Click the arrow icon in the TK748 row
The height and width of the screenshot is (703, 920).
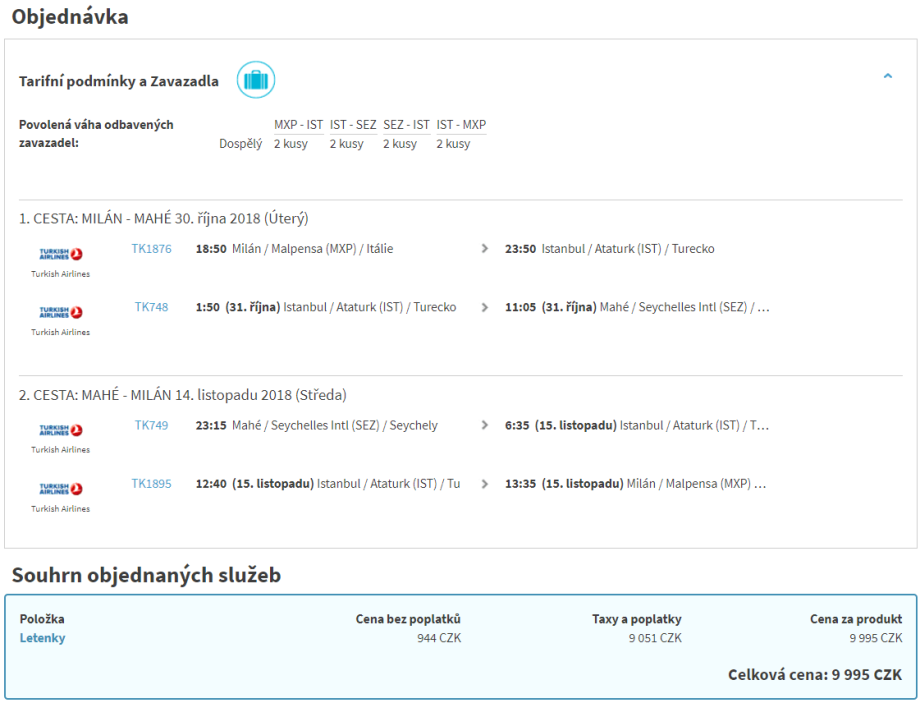pyautogui.click(x=485, y=308)
